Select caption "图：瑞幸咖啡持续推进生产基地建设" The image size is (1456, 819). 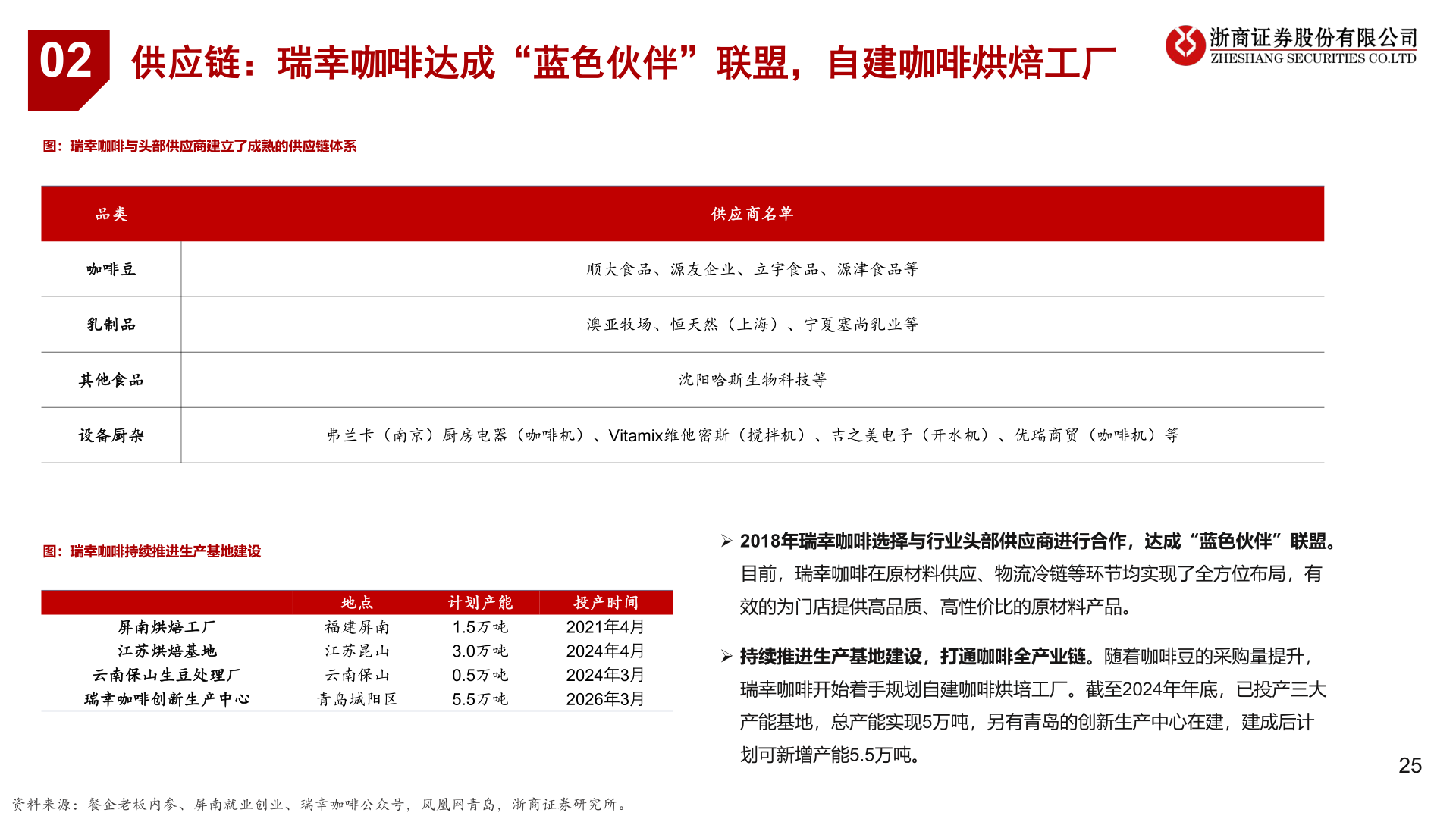[152, 551]
